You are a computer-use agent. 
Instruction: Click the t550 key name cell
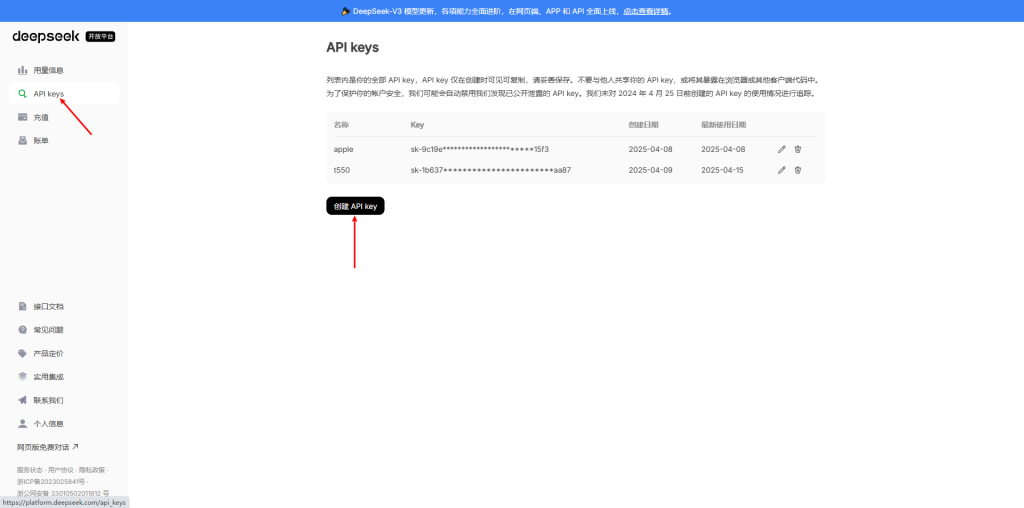coord(342,170)
